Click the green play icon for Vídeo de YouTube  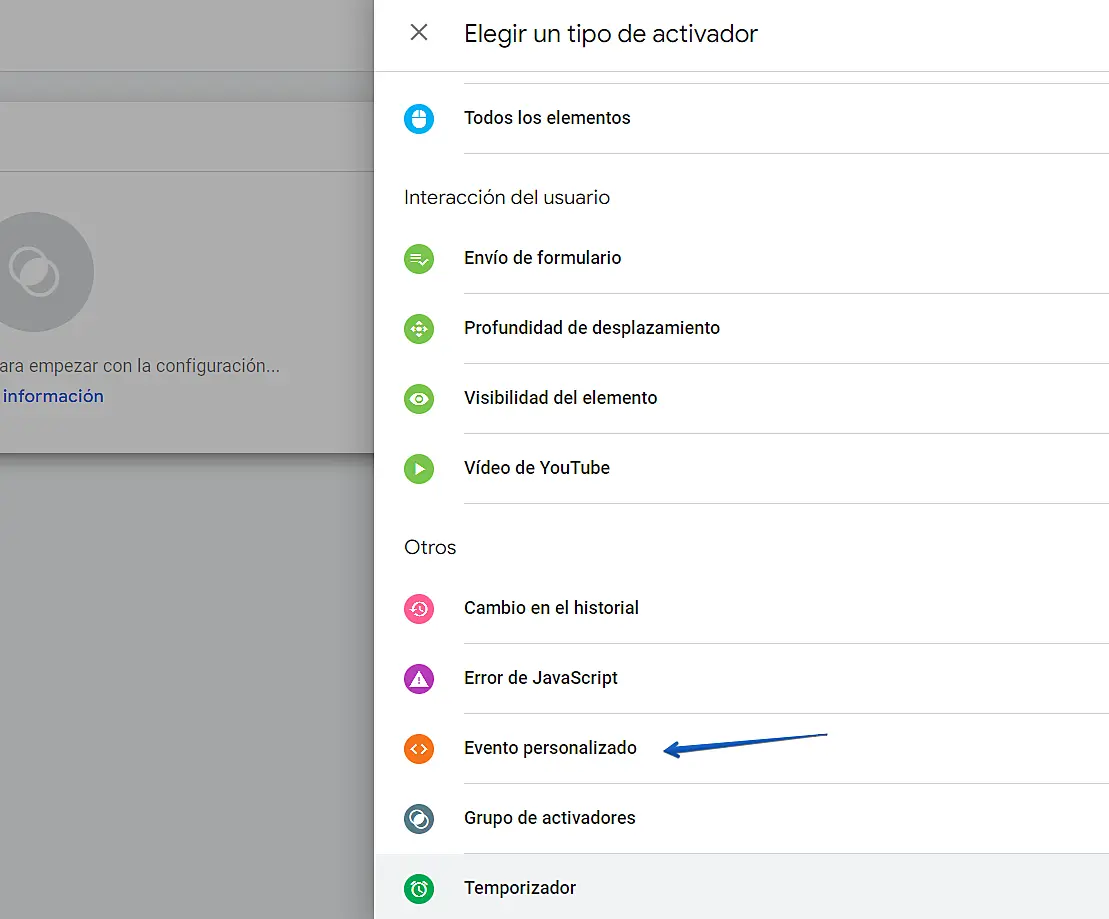(x=419, y=469)
